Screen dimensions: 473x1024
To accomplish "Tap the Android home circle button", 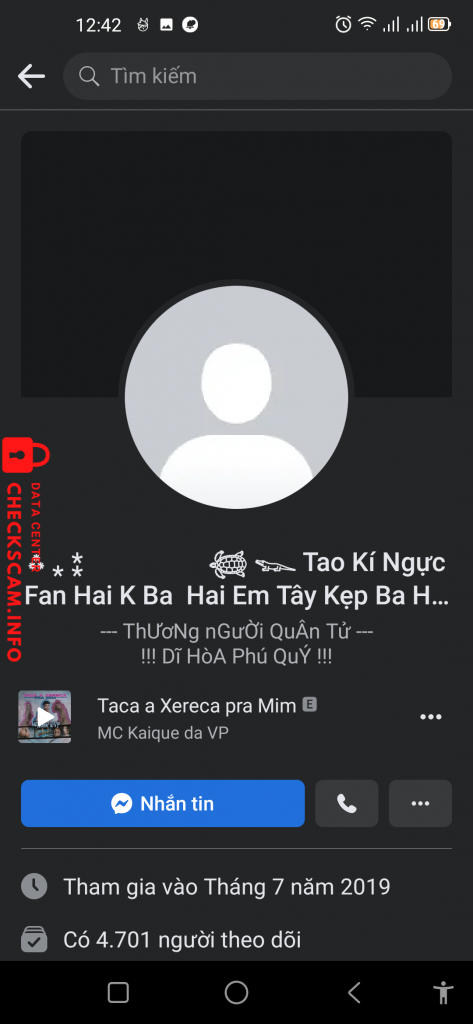I will [x=236, y=993].
